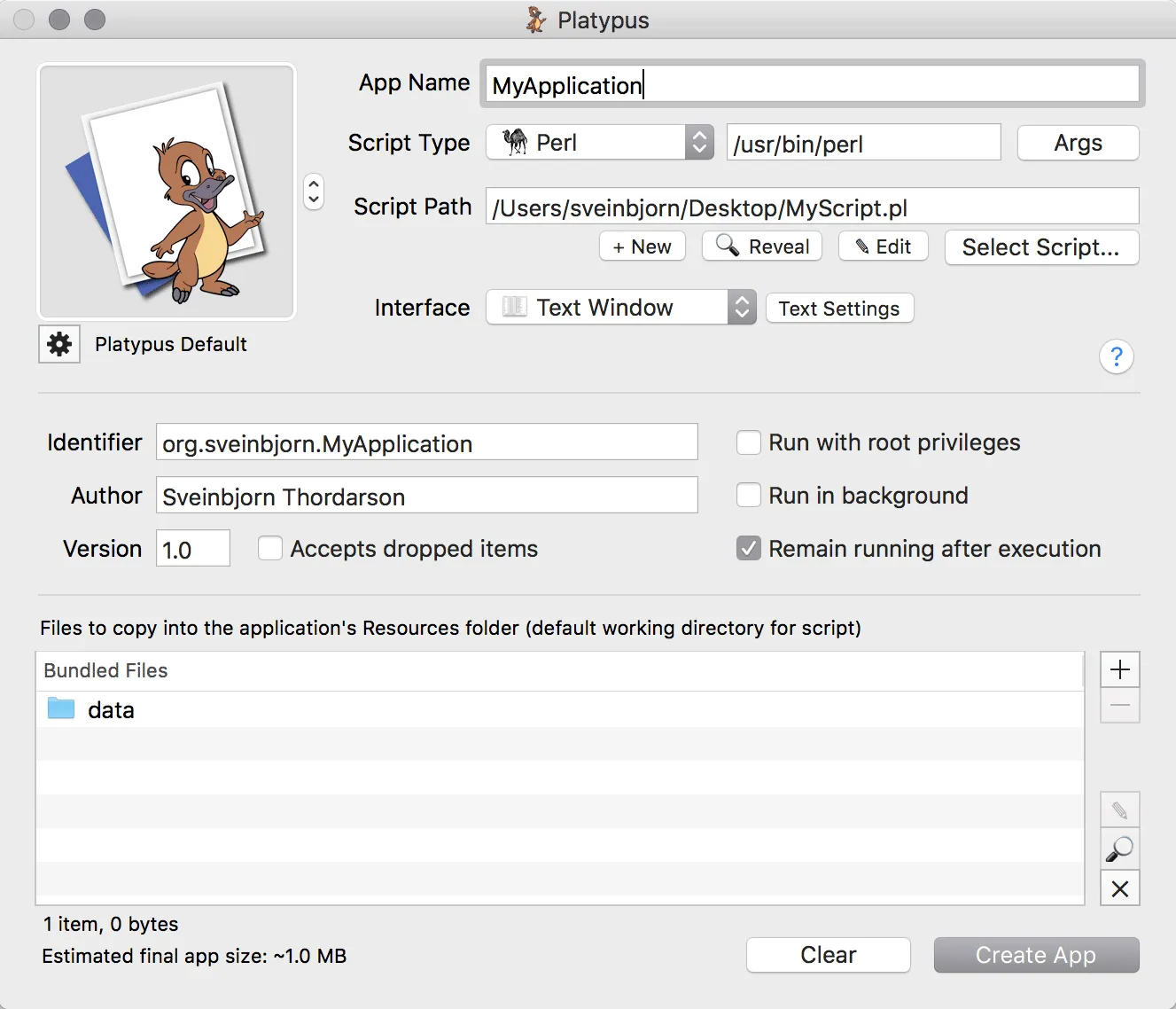Open the Text Window Interface dropdown
1176x1009 pixels.
point(621,308)
